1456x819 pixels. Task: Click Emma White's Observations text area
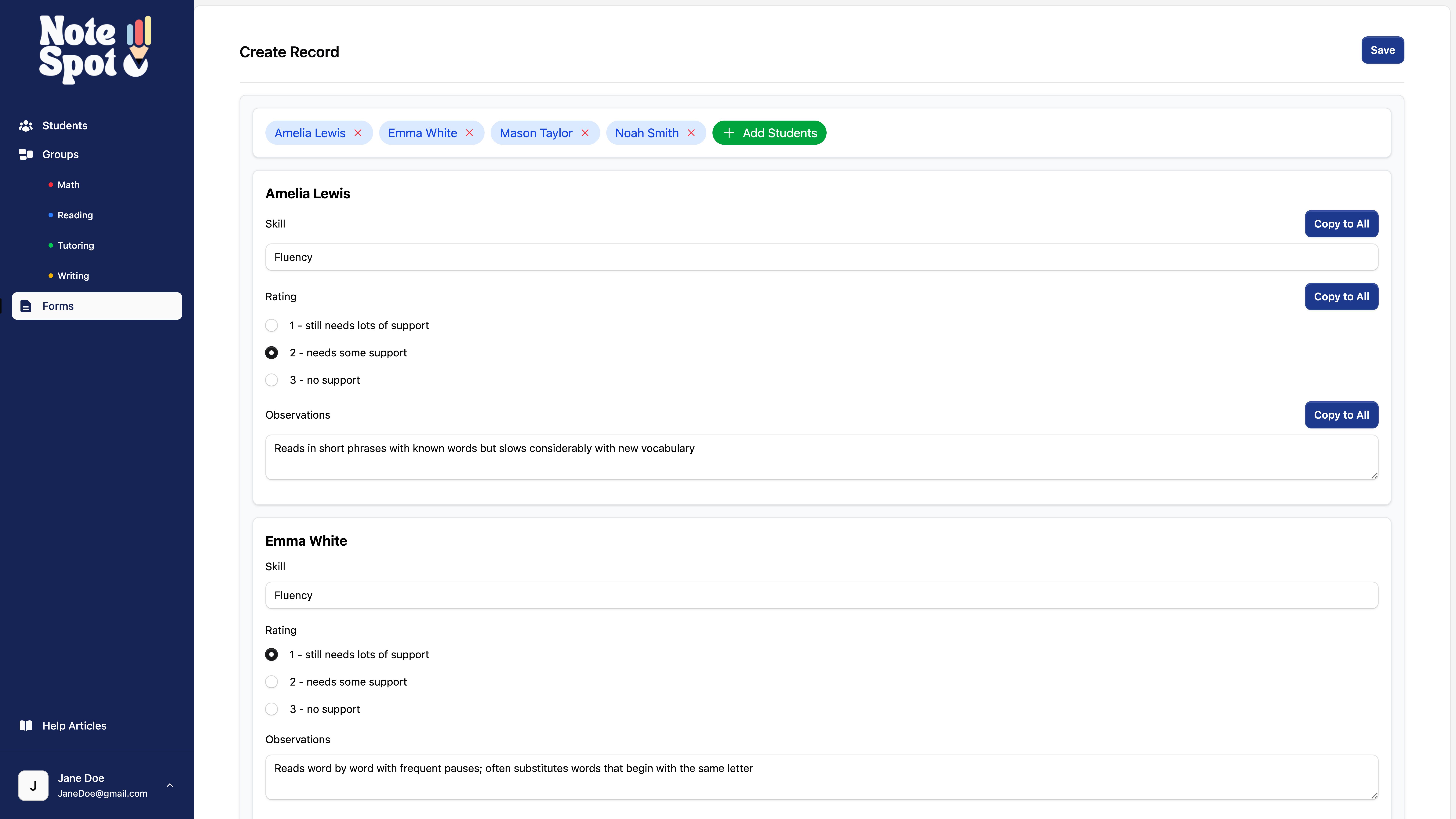(822, 777)
